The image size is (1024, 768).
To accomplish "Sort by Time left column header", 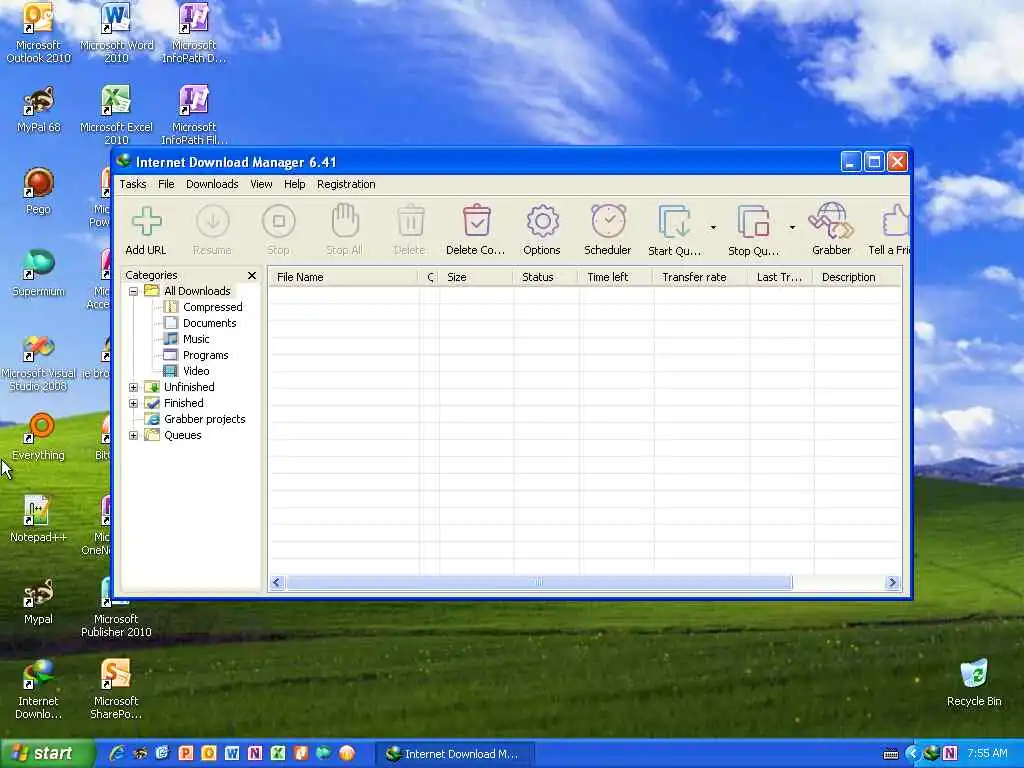I will (x=616, y=277).
